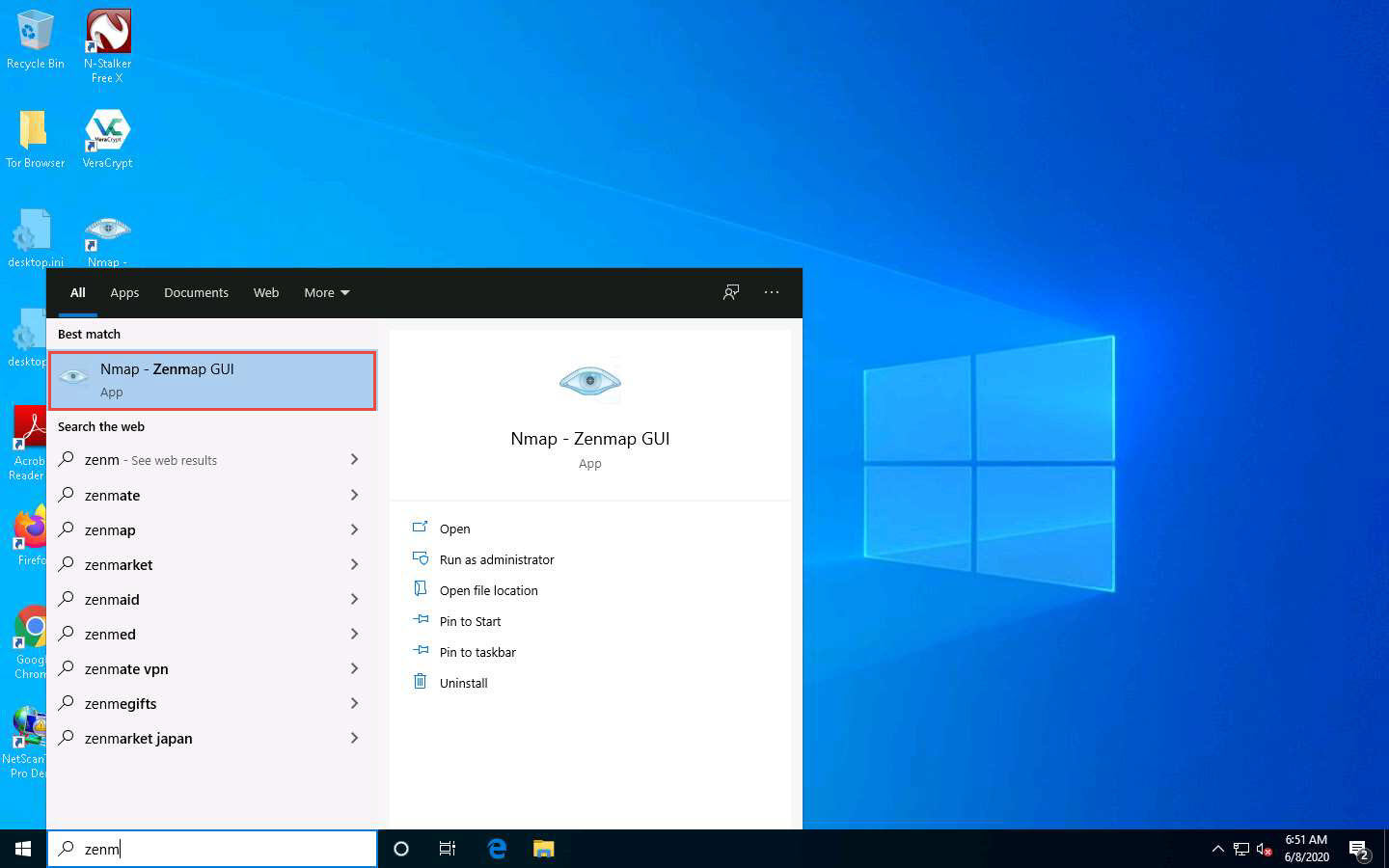
Task: Select the All search filter tab
Action: coord(78,293)
